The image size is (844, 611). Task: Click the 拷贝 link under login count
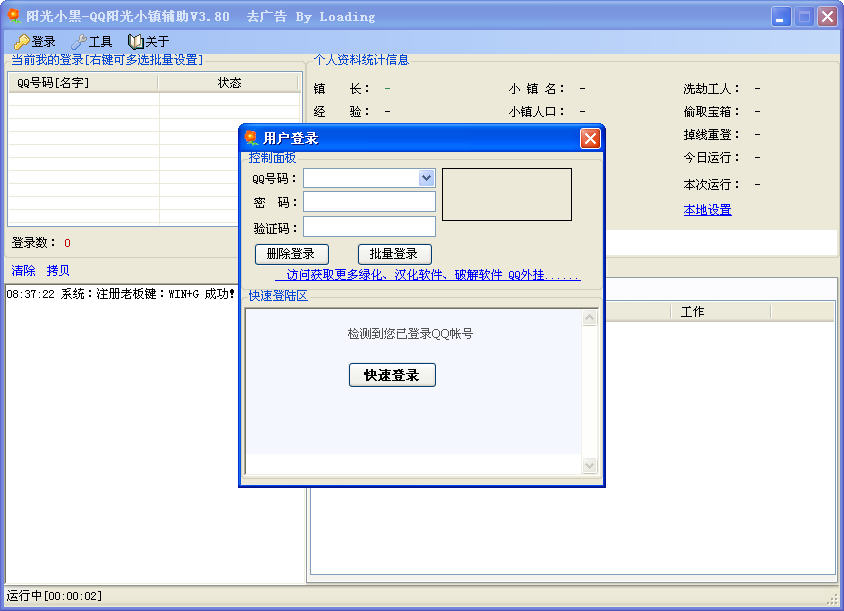[x=58, y=271]
